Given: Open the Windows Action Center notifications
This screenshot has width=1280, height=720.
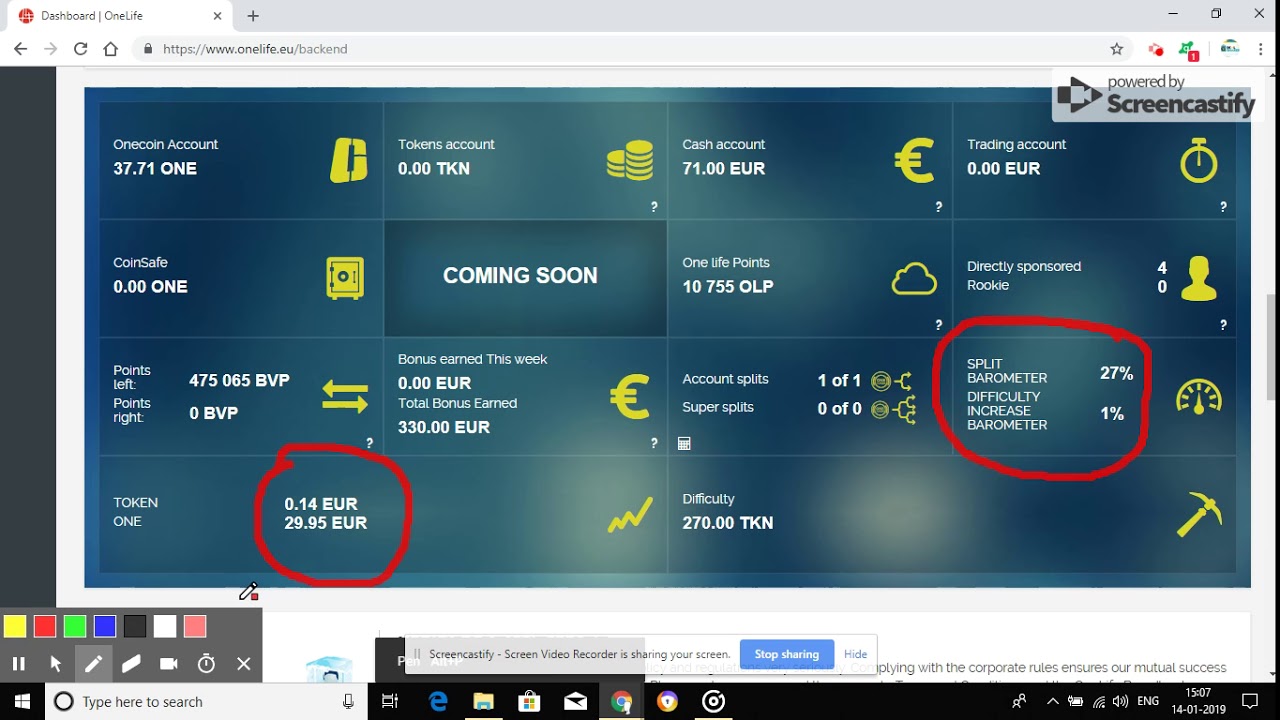Looking at the screenshot, I should [1250, 702].
